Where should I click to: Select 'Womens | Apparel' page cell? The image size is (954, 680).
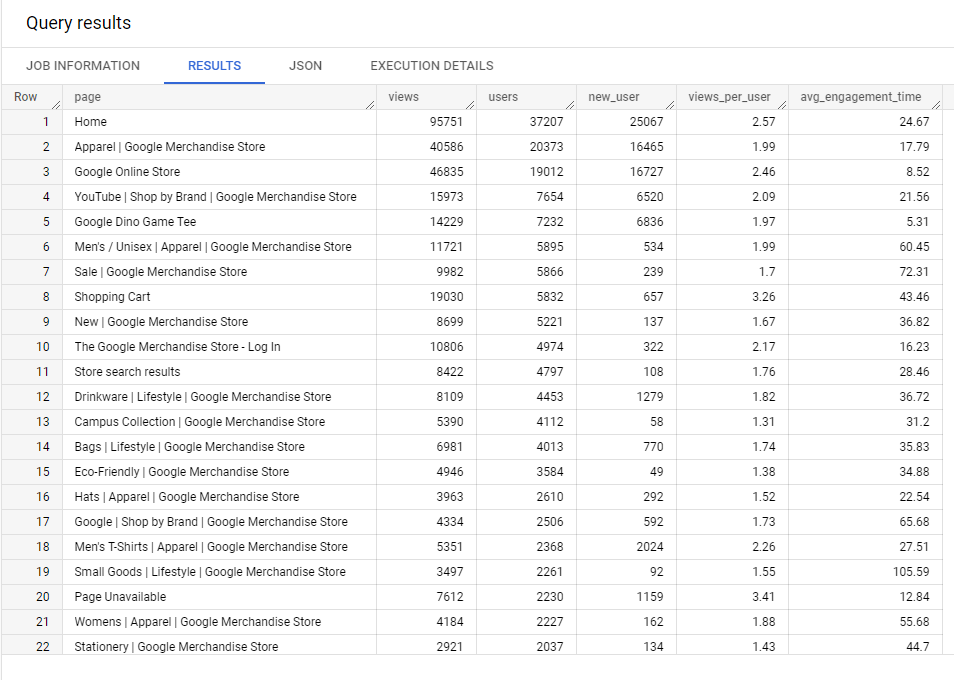tap(220, 622)
